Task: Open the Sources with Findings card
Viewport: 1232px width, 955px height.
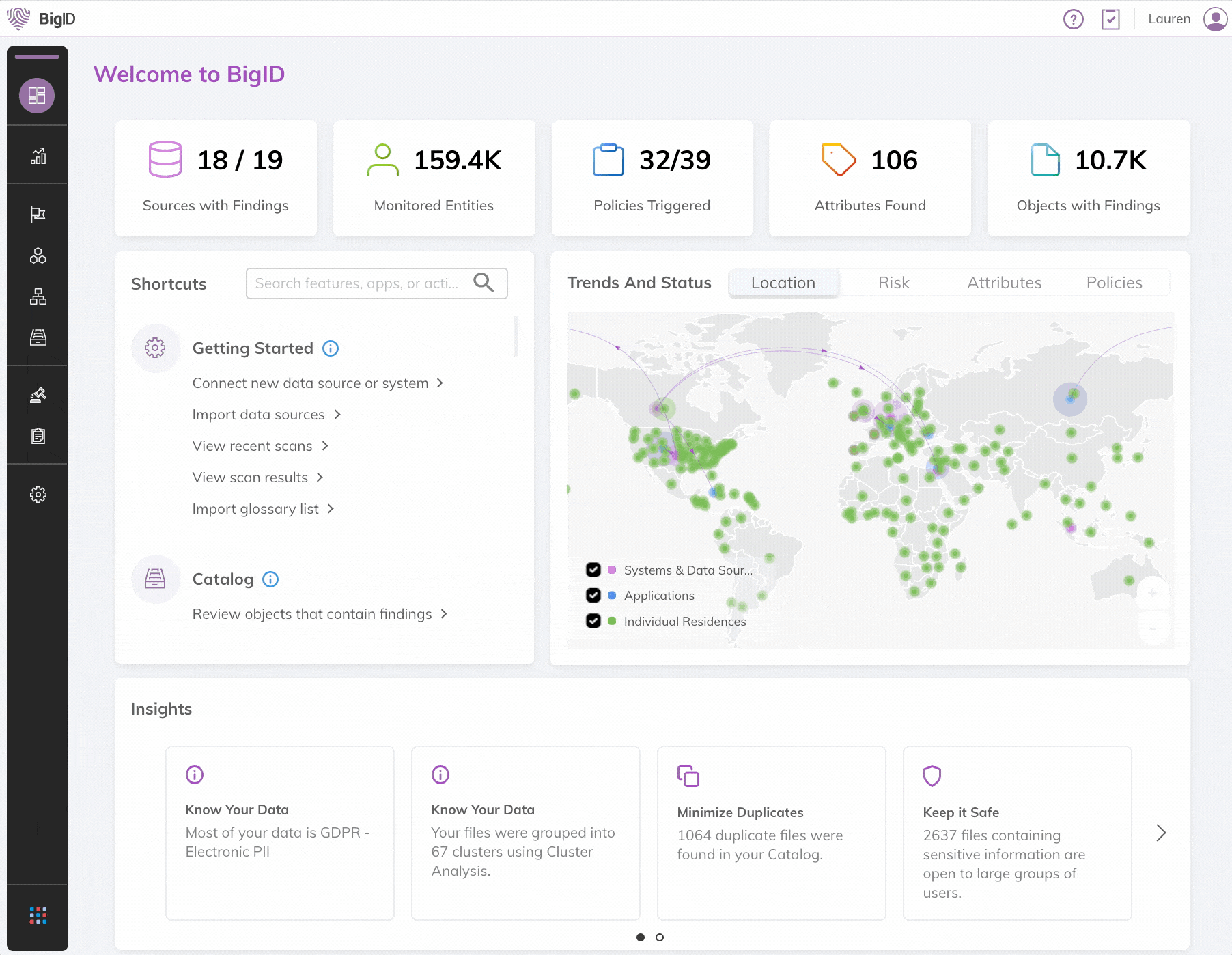Action: click(216, 178)
